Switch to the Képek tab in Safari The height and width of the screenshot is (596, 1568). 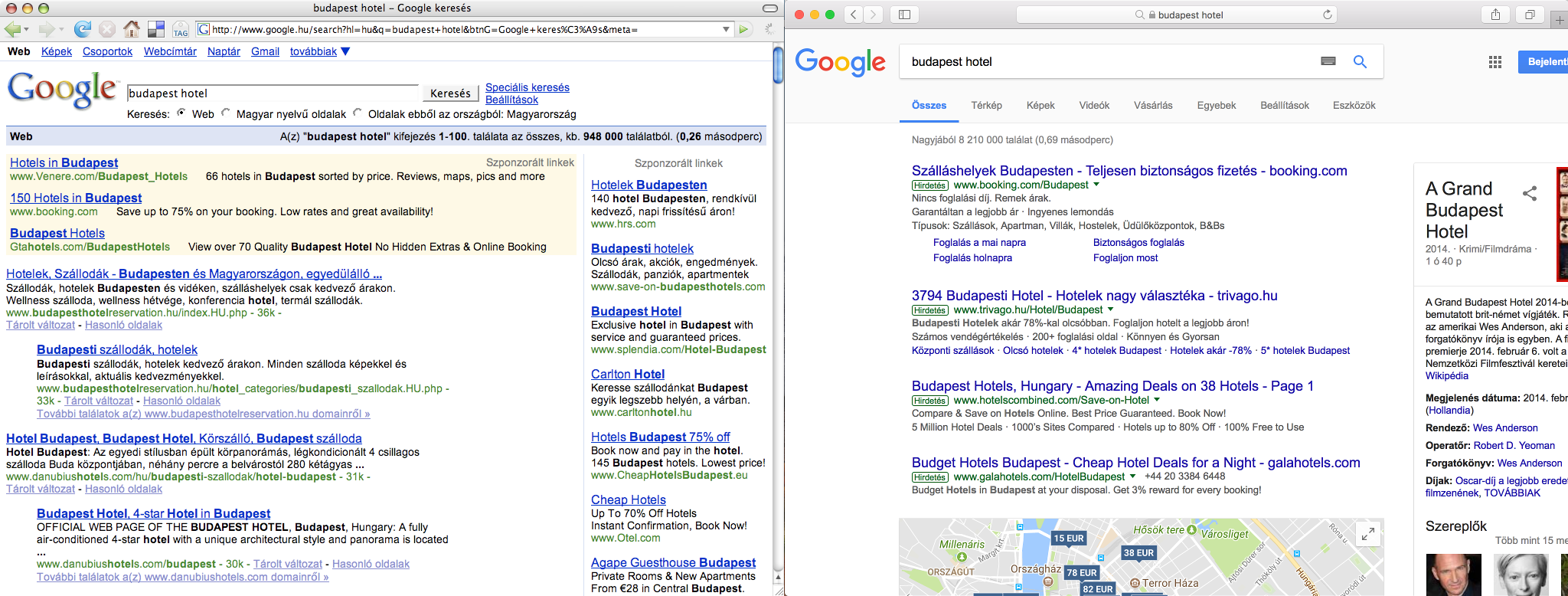point(1040,106)
